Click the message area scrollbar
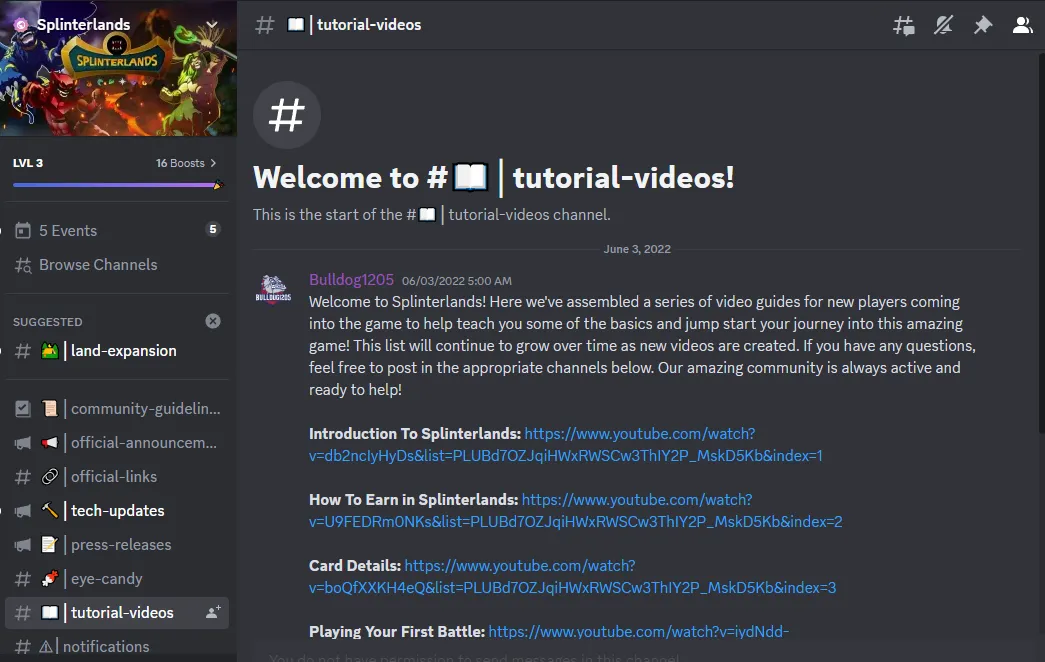 click(x=1042, y=243)
